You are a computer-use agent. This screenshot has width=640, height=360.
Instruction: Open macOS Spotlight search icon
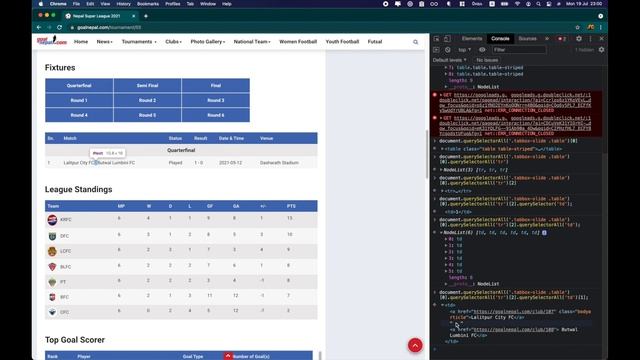(538, 4)
